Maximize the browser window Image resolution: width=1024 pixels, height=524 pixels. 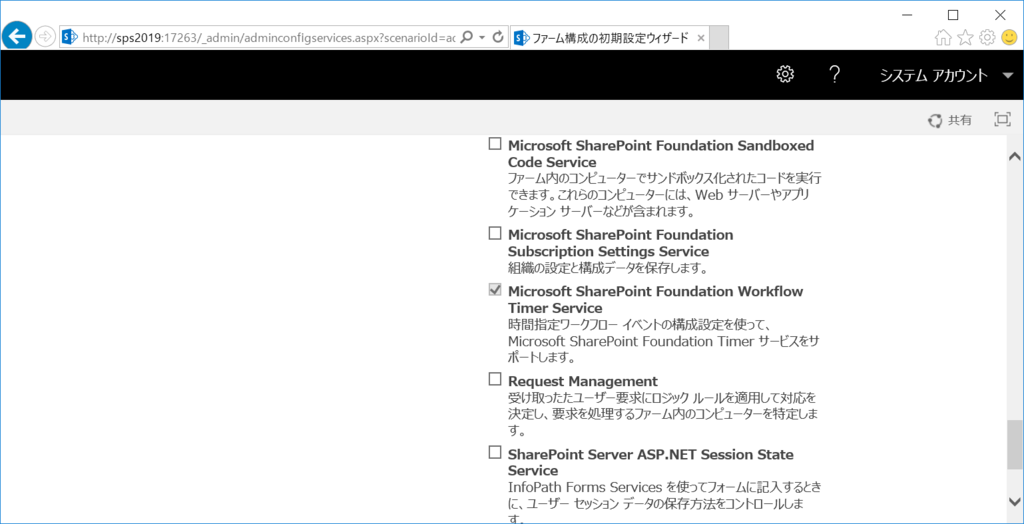953,14
